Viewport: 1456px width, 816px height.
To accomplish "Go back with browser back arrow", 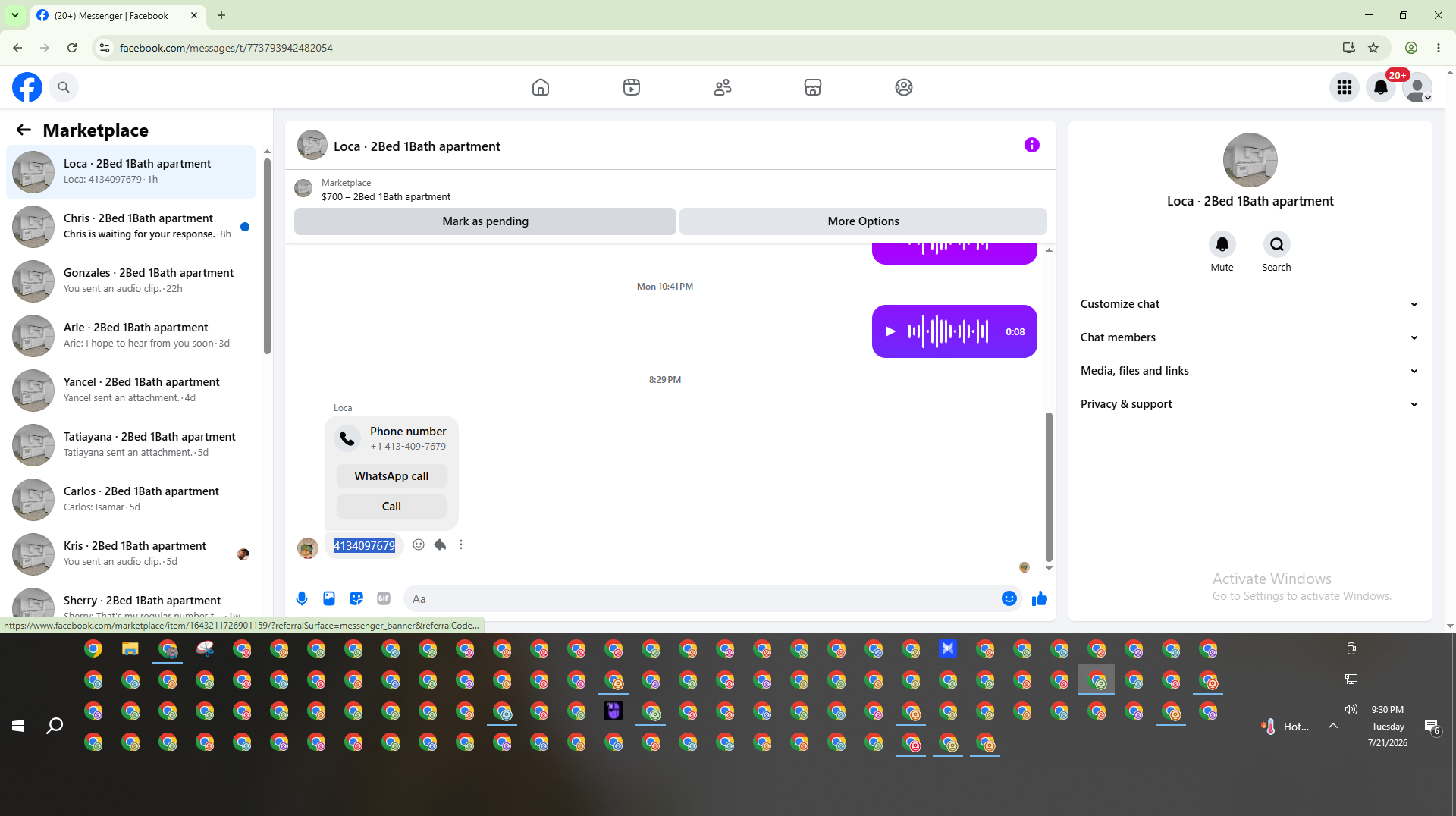I will pyautogui.click(x=17, y=48).
